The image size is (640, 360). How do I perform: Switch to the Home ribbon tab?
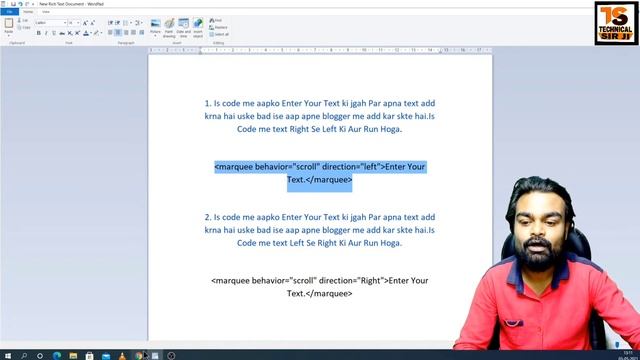click(x=28, y=12)
